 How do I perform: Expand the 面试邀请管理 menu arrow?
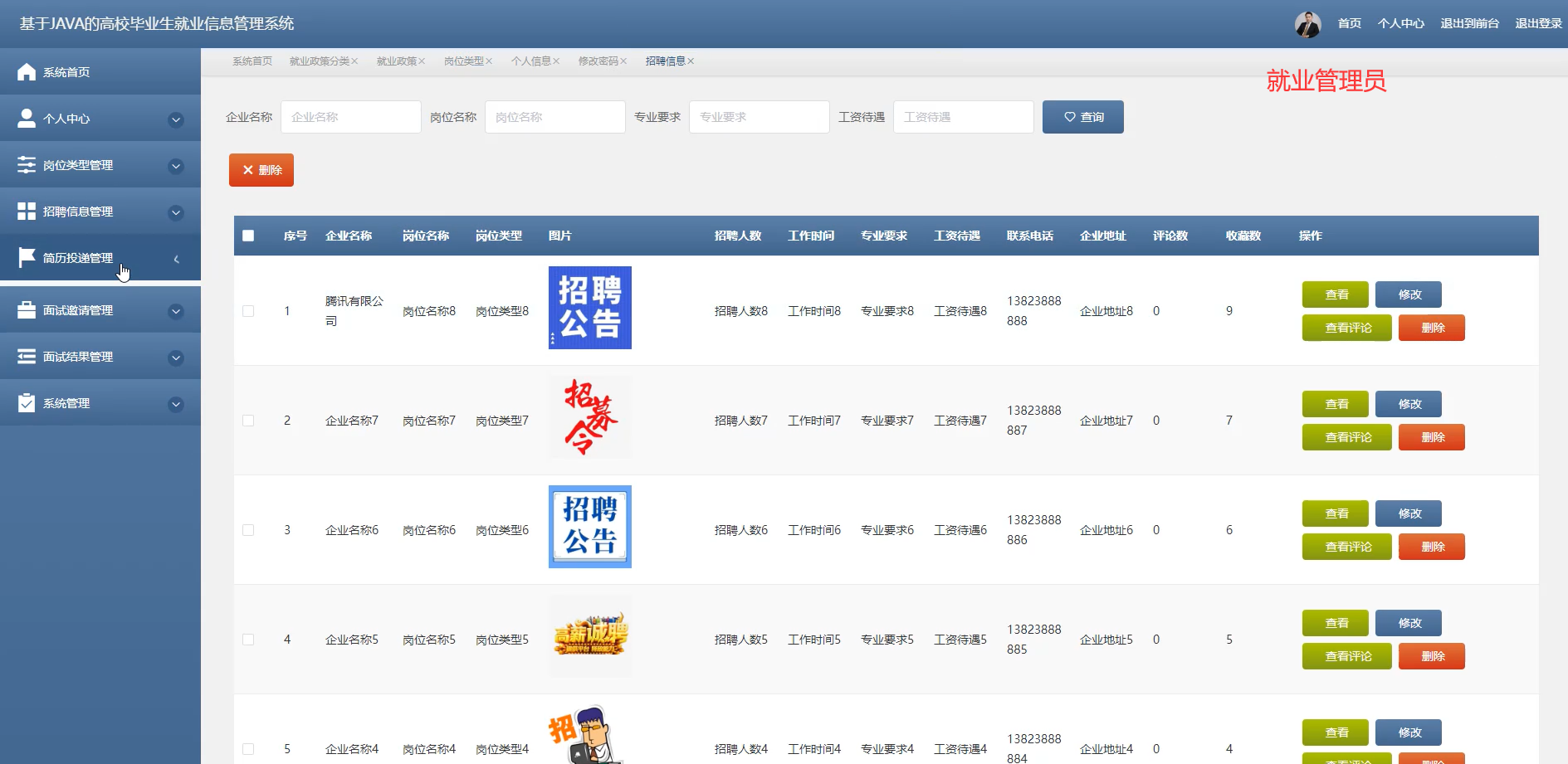[x=176, y=311]
